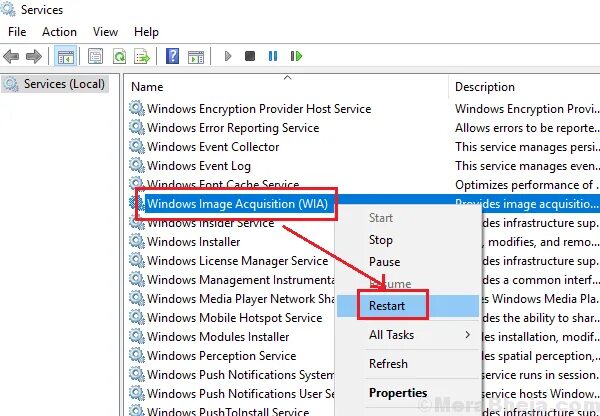Click the Forward arrow in toolbar
The height and width of the screenshot is (416, 600).
click(34, 57)
